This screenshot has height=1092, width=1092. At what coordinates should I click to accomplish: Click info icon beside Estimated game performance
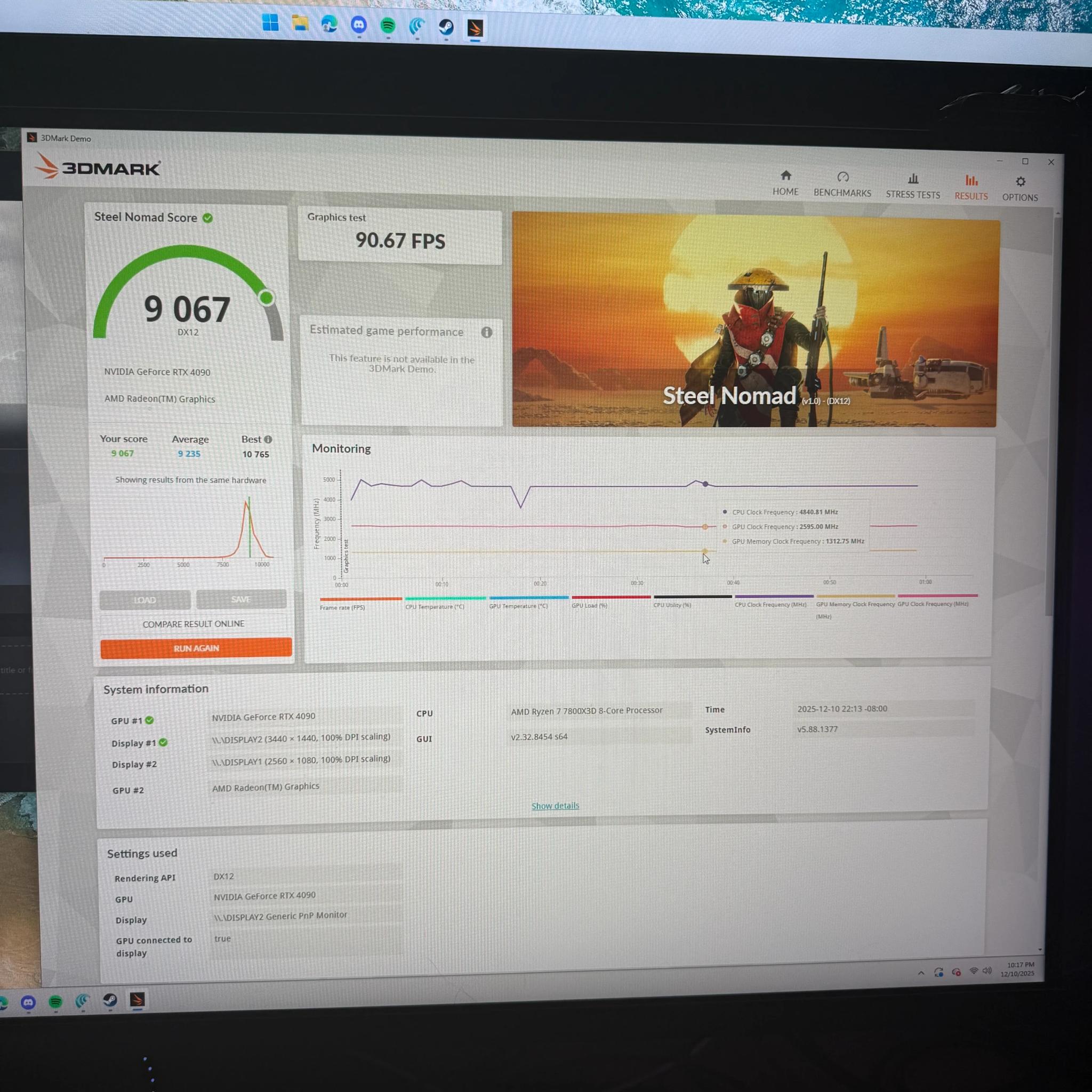[487, 332]
